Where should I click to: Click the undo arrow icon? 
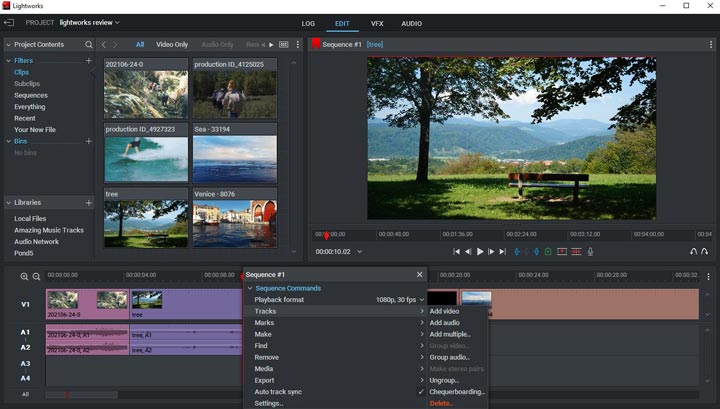(x=693, y=252)
